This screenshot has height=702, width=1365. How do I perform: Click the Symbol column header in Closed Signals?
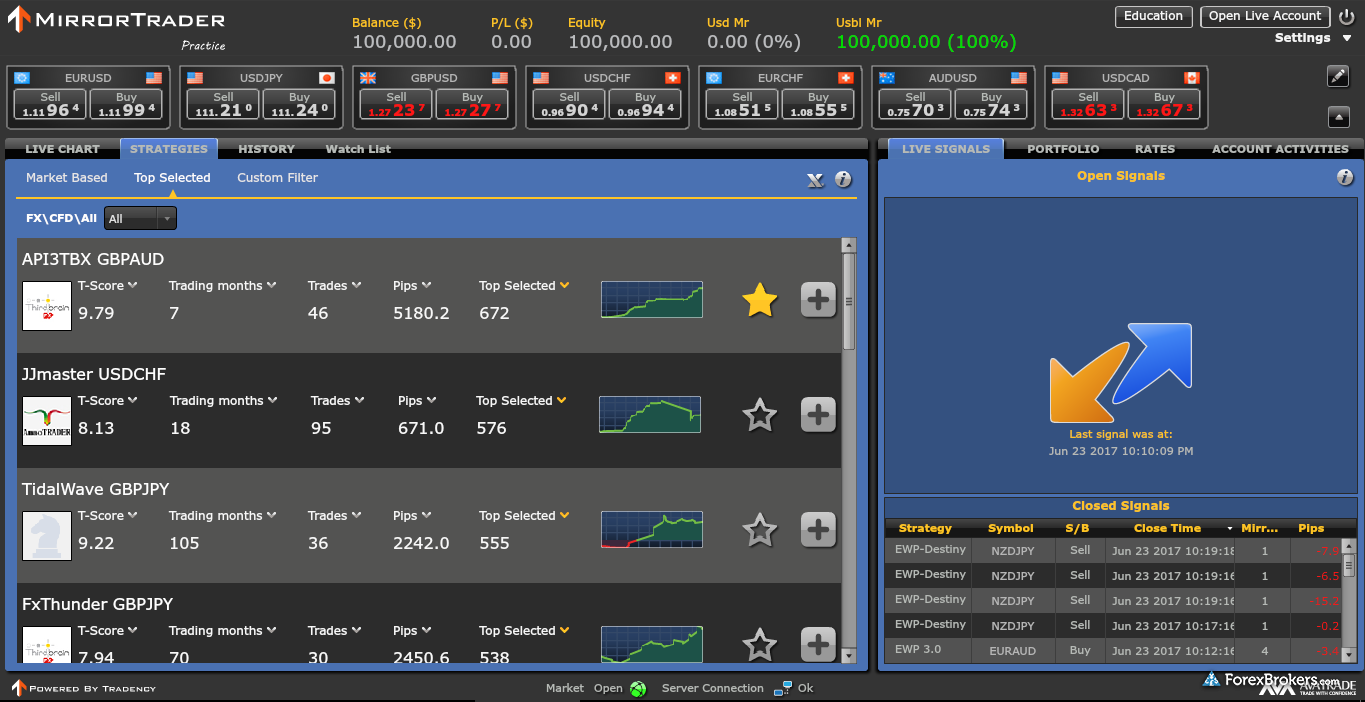point(1011,529)
